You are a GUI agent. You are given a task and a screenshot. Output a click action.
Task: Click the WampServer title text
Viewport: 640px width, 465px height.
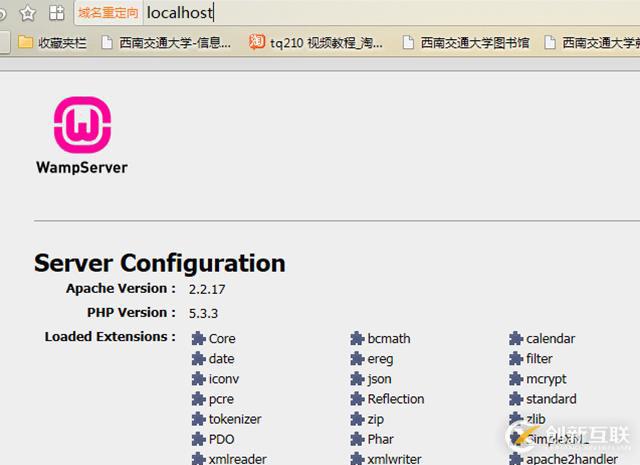[x=82, y=168]
